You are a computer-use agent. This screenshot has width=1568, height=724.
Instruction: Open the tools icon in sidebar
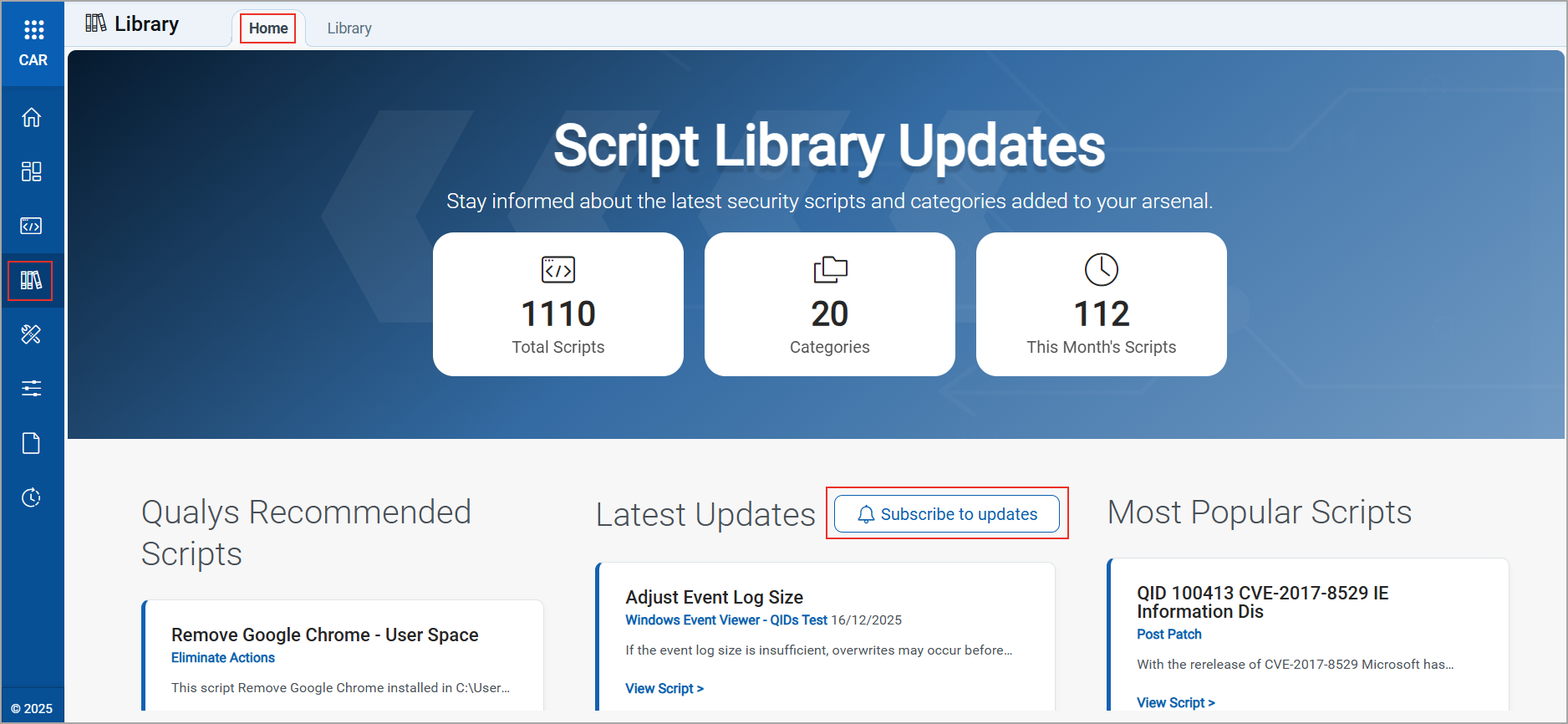point(32,334)
